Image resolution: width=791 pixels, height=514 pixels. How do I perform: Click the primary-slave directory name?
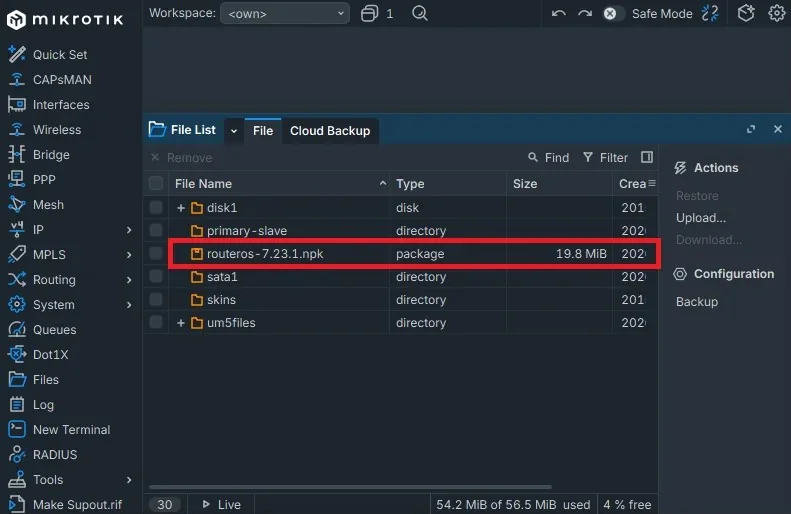click(x=247, y=231)
